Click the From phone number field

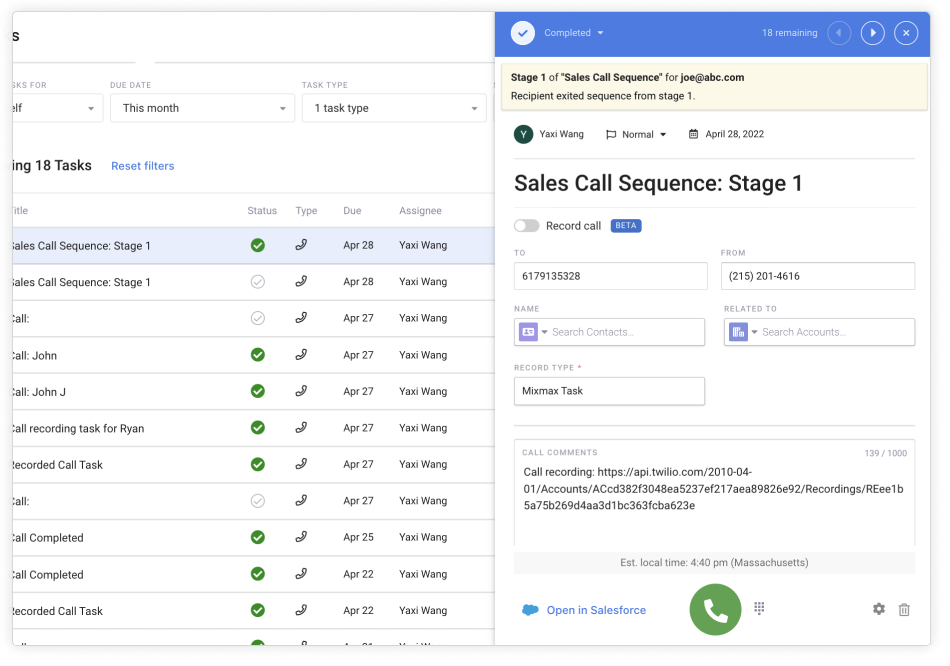(818, 276)
